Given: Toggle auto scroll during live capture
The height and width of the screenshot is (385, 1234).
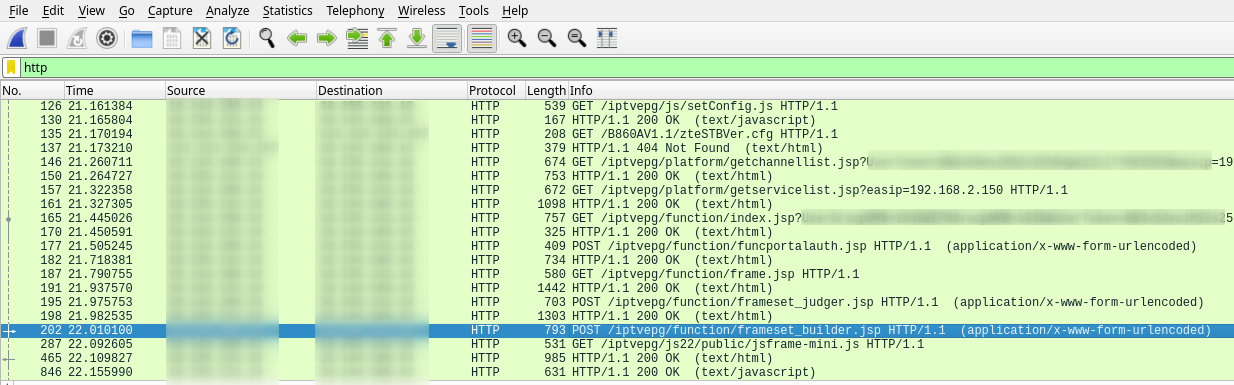Looking at the screenshot, I should [x=447, y=38].
